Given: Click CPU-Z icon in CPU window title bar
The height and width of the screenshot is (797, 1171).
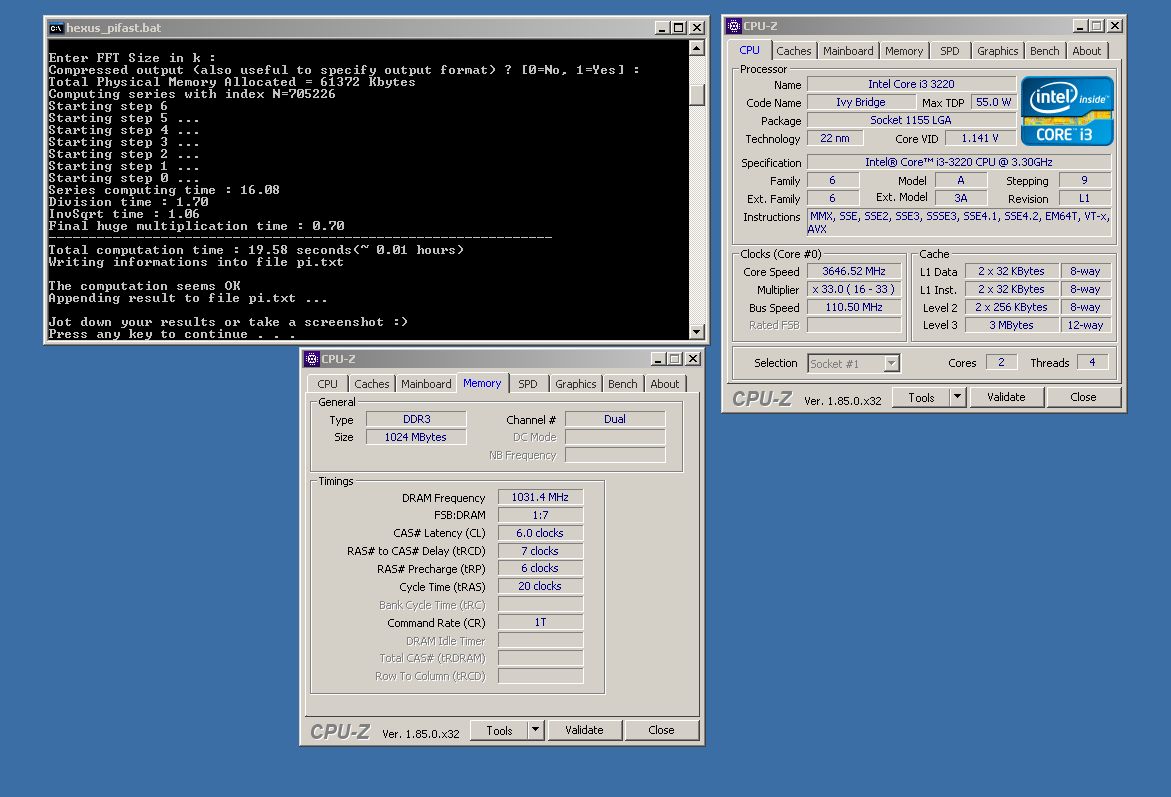Looking at the screenshot, I should click(x=734, y=26).
